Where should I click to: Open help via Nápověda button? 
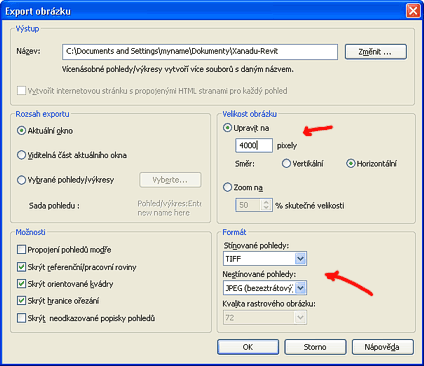[382, 347]
